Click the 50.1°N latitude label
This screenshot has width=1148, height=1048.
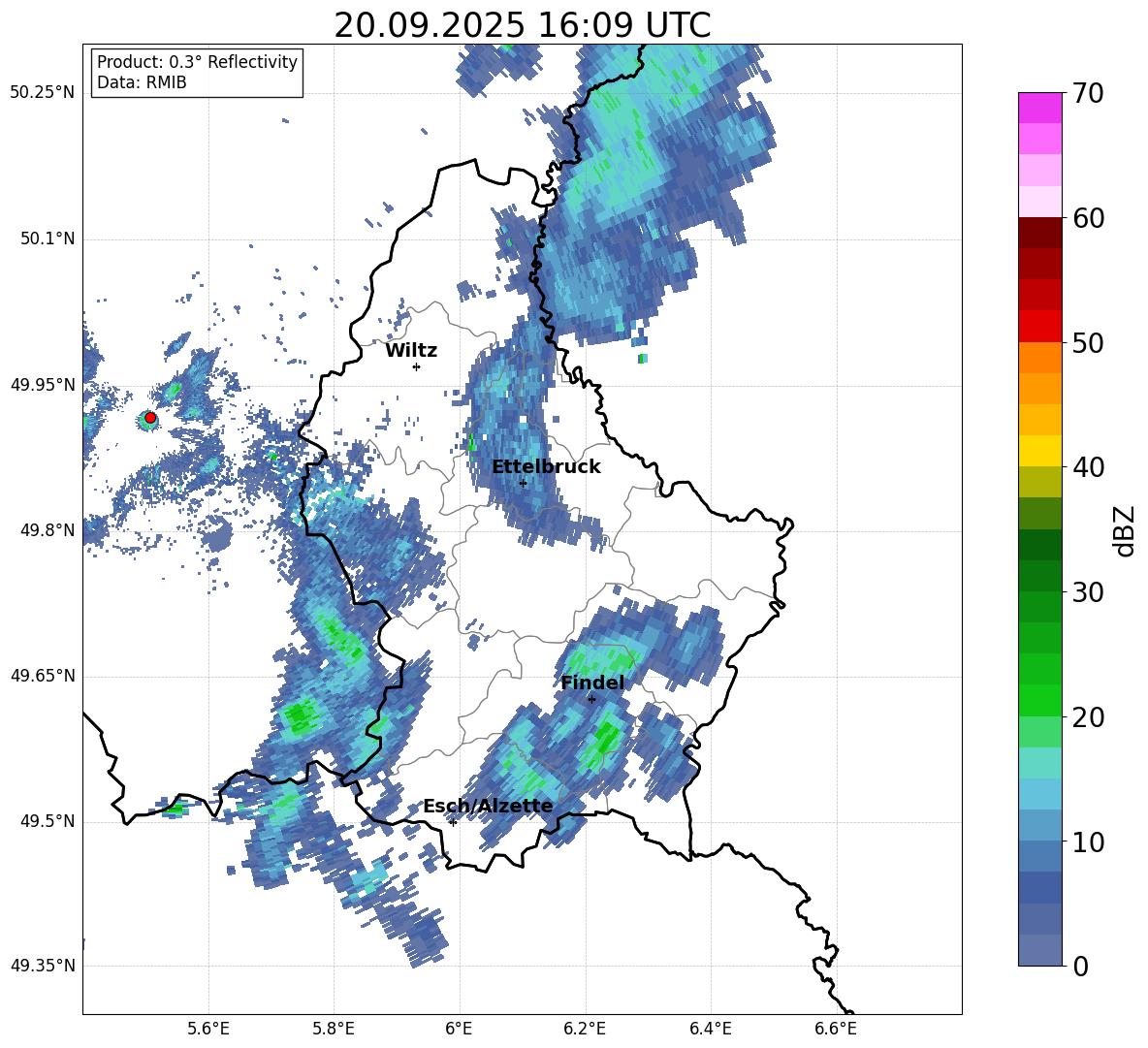coord(48,238)
